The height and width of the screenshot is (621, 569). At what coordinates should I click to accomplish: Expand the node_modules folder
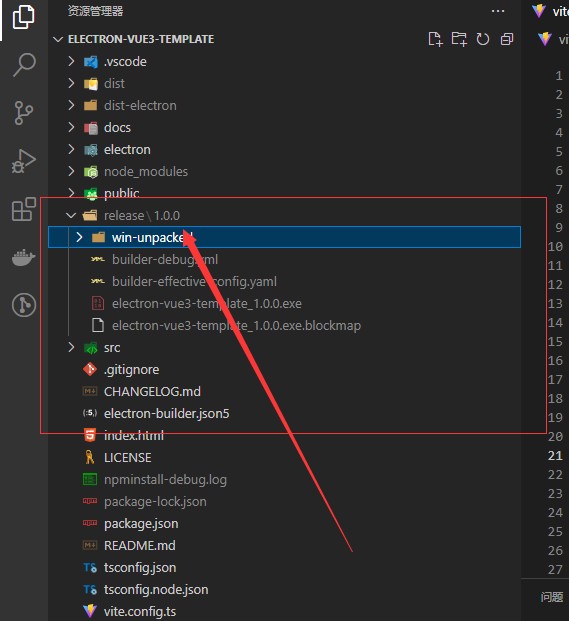point(71,171)
